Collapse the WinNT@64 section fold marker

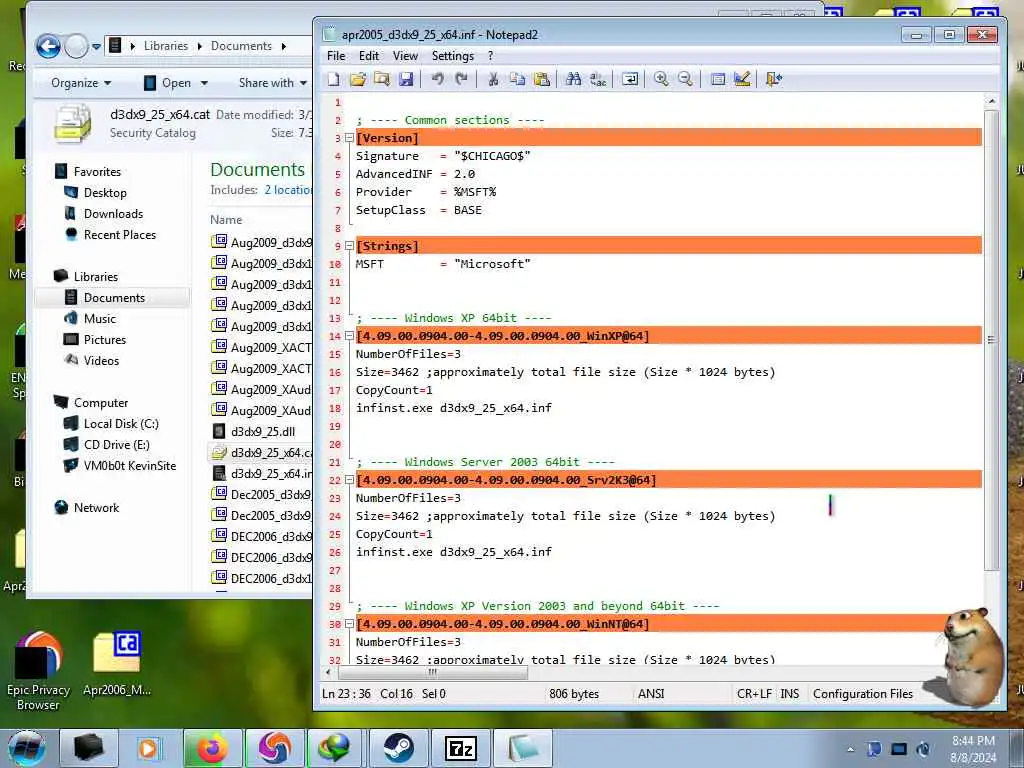[x=349, y=624]
